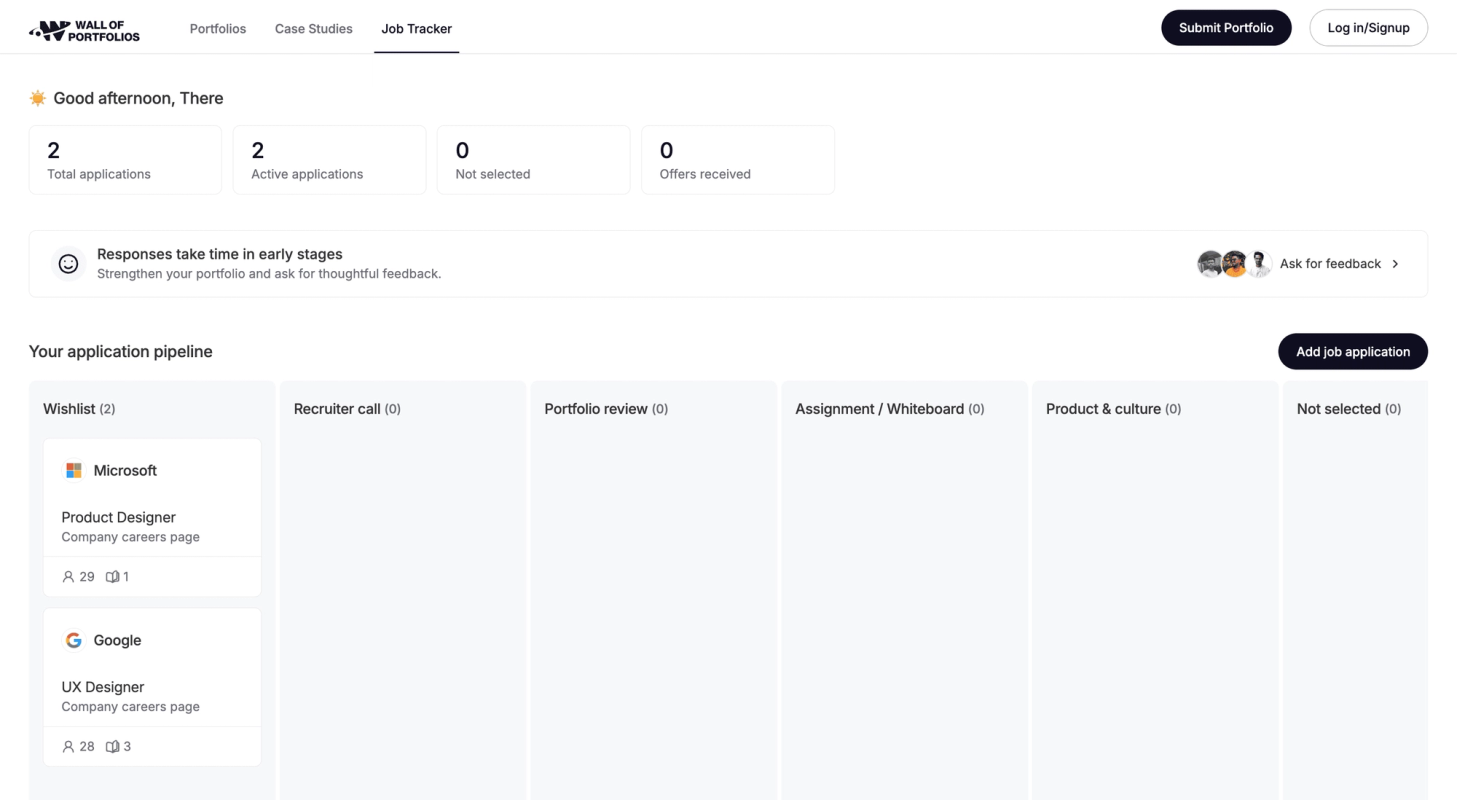Click the Submit Portfolio button
This screenshot has height=800, width=1457.
coord(1226,28)
